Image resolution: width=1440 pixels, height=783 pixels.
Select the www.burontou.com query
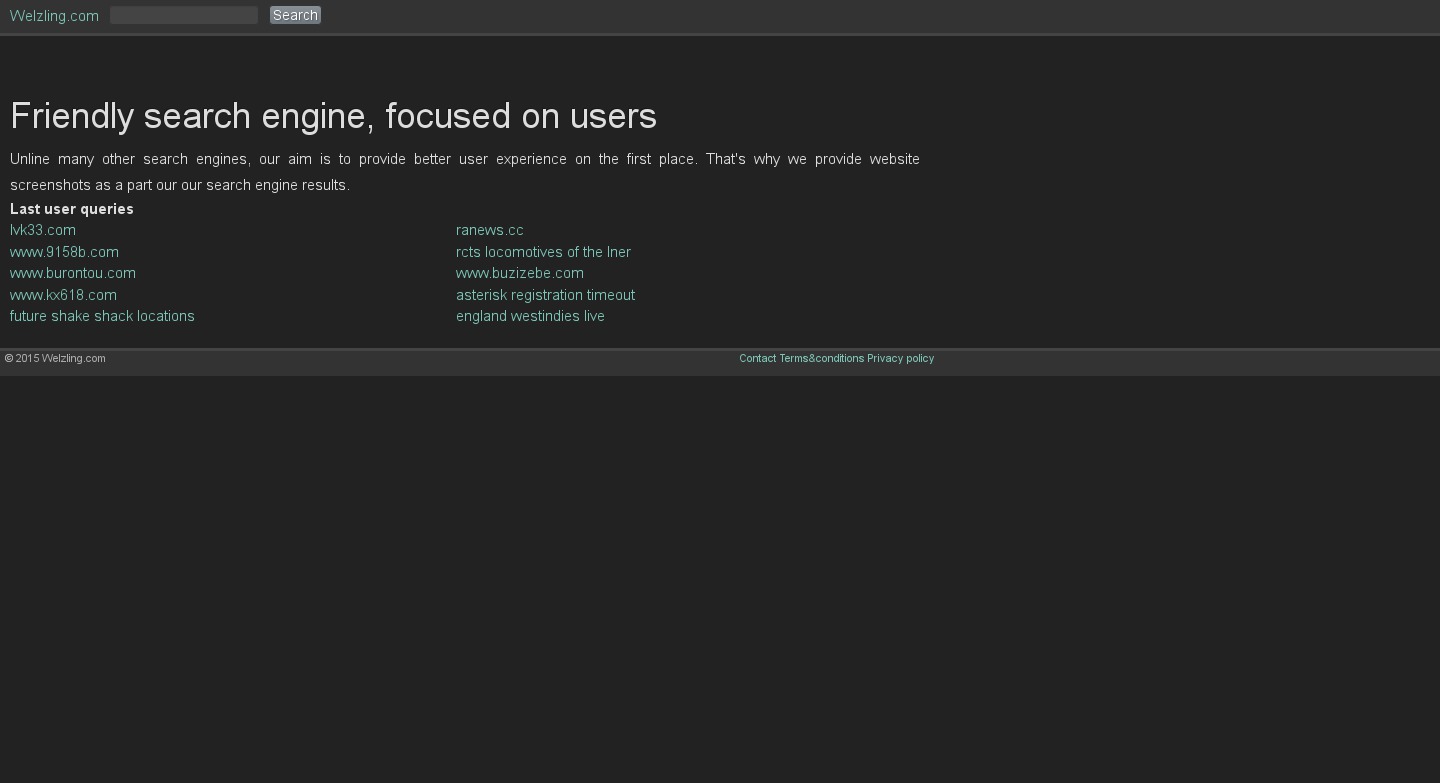pos(73,273)
